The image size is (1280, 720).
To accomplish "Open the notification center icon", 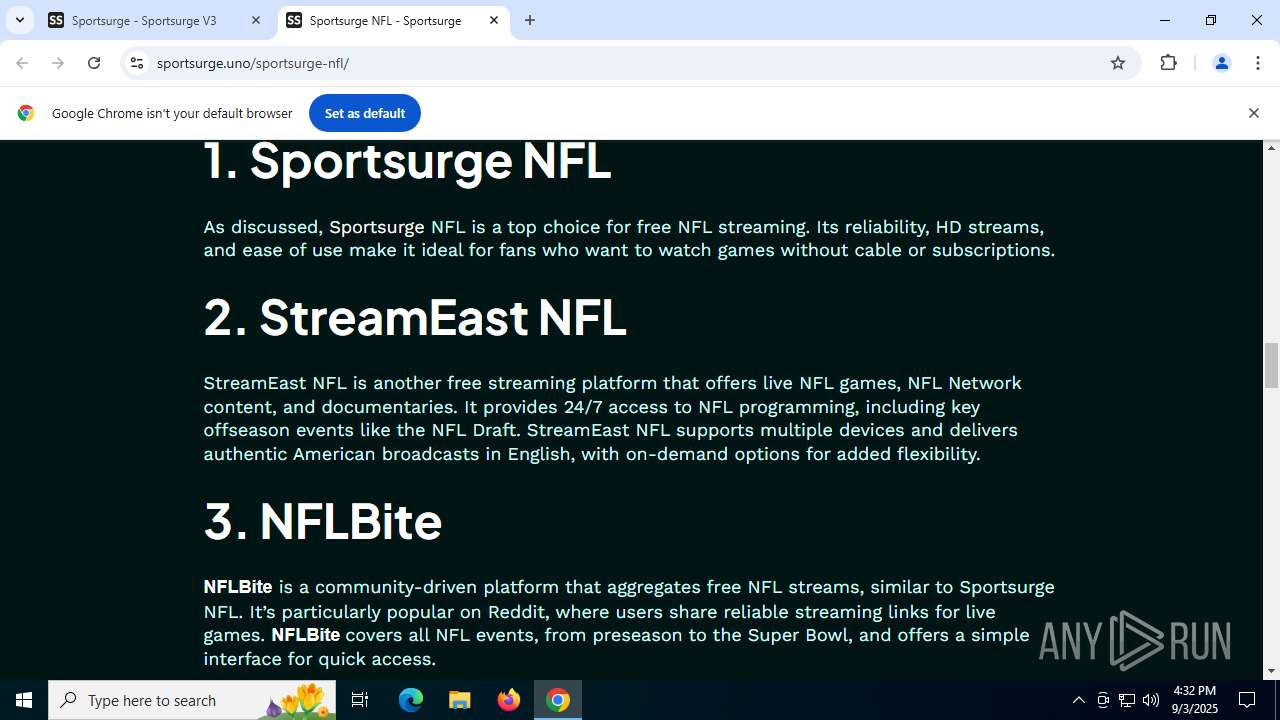I will [1247, 700].
